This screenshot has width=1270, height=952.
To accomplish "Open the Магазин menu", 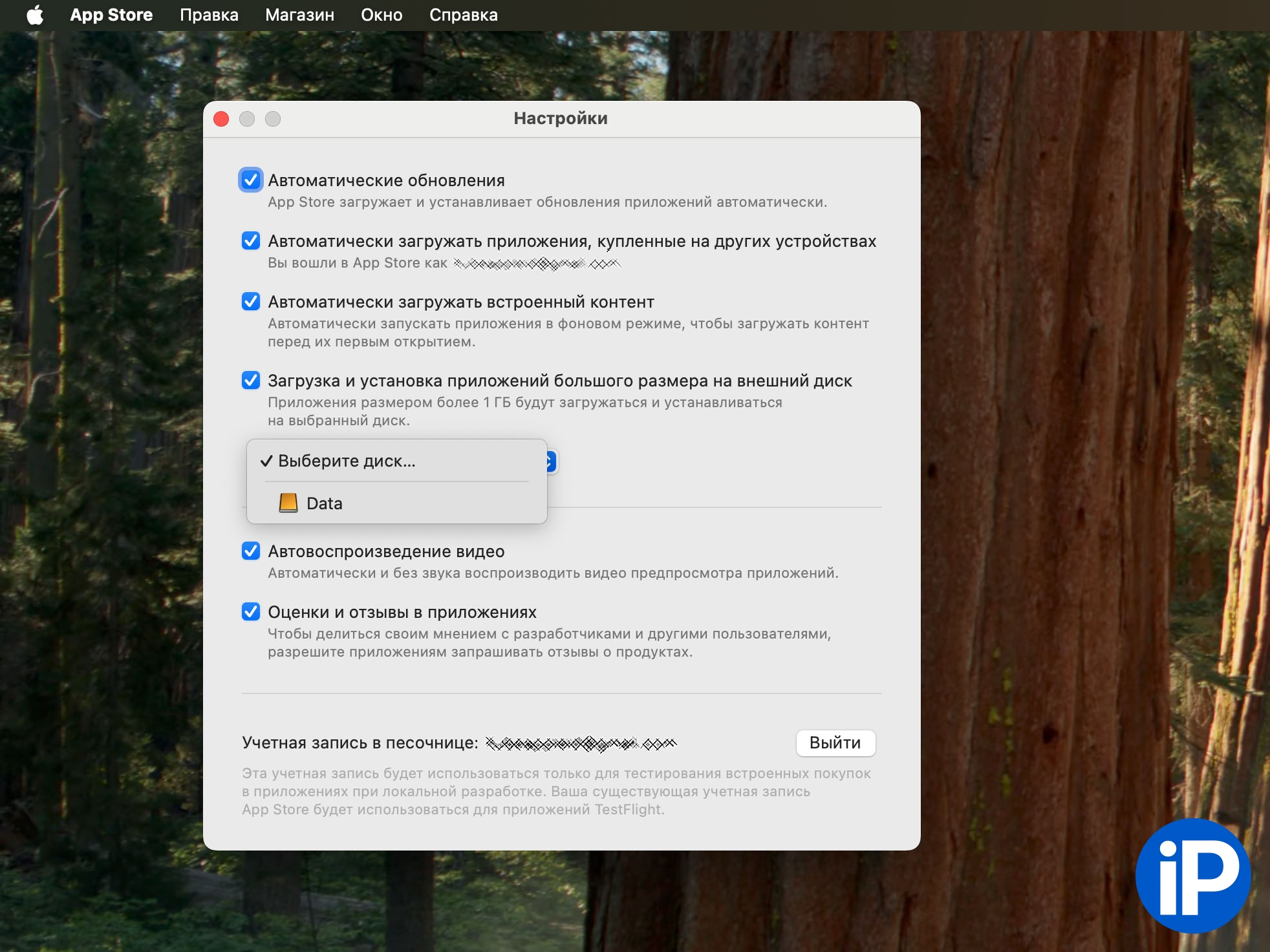I will (299, 15).
